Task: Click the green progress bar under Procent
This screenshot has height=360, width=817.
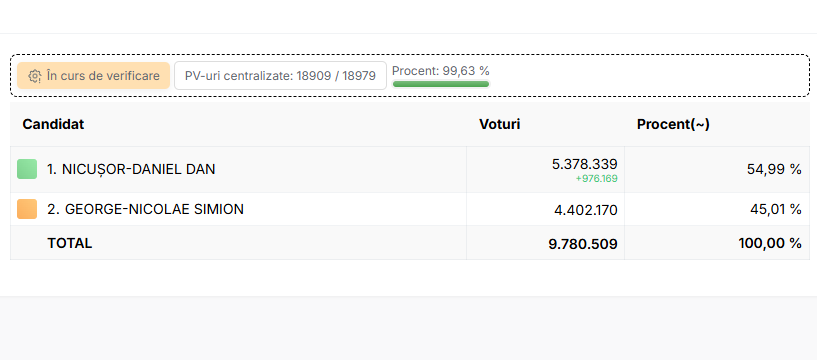Action: (441, 84)
